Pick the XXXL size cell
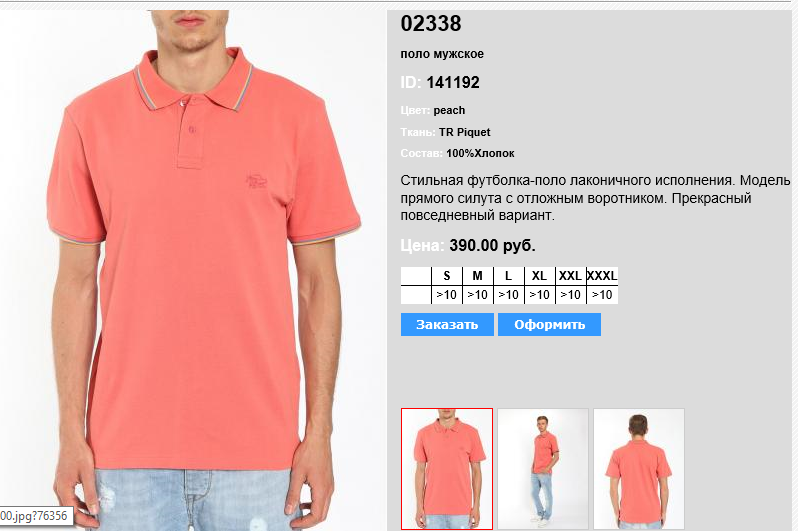Viewport: 798px width, 531px height. click(x=602, y=276)
